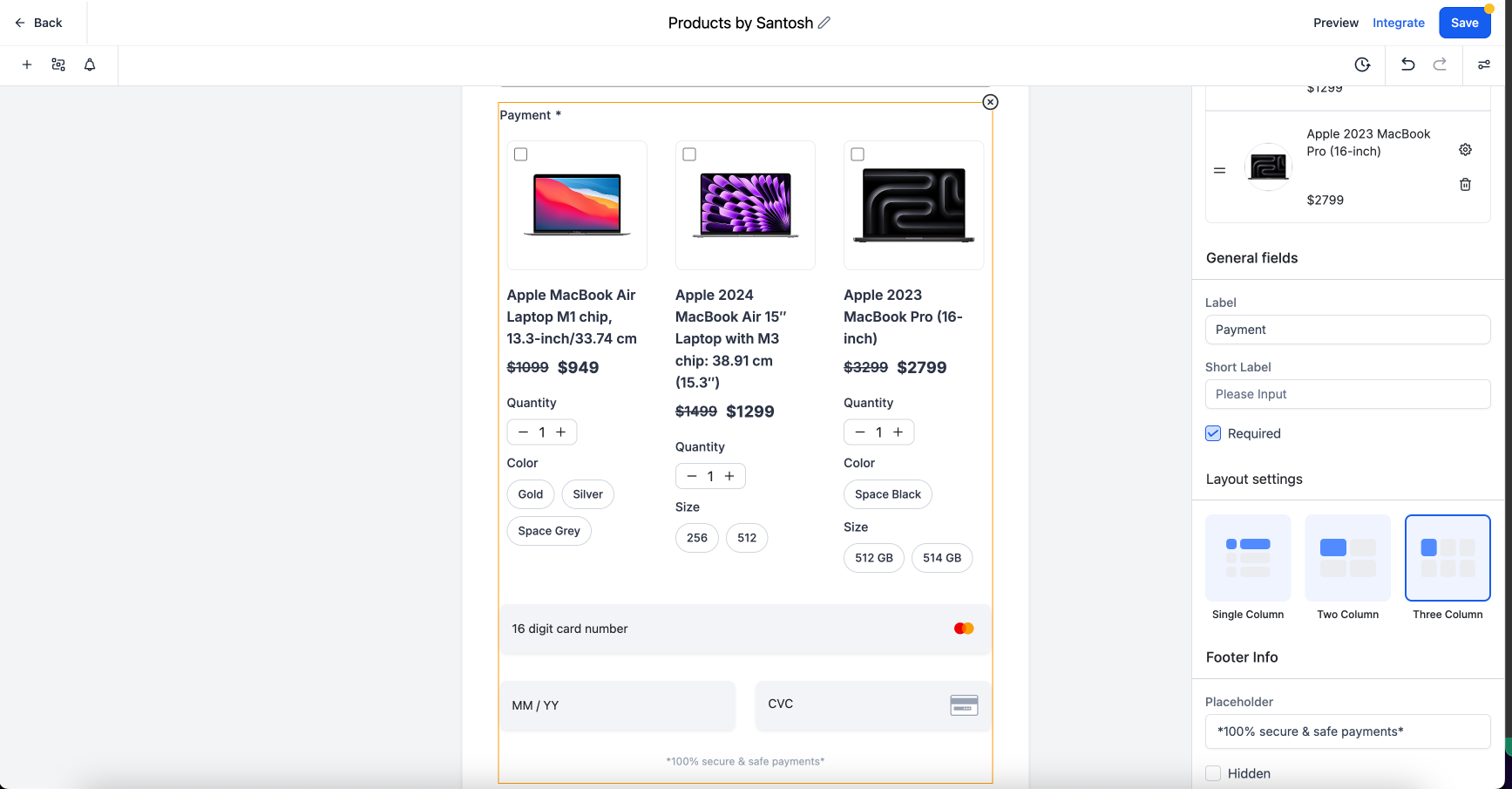1512x789 pixels.
Task: Click the redo arrow icon
Action: 1440,65
